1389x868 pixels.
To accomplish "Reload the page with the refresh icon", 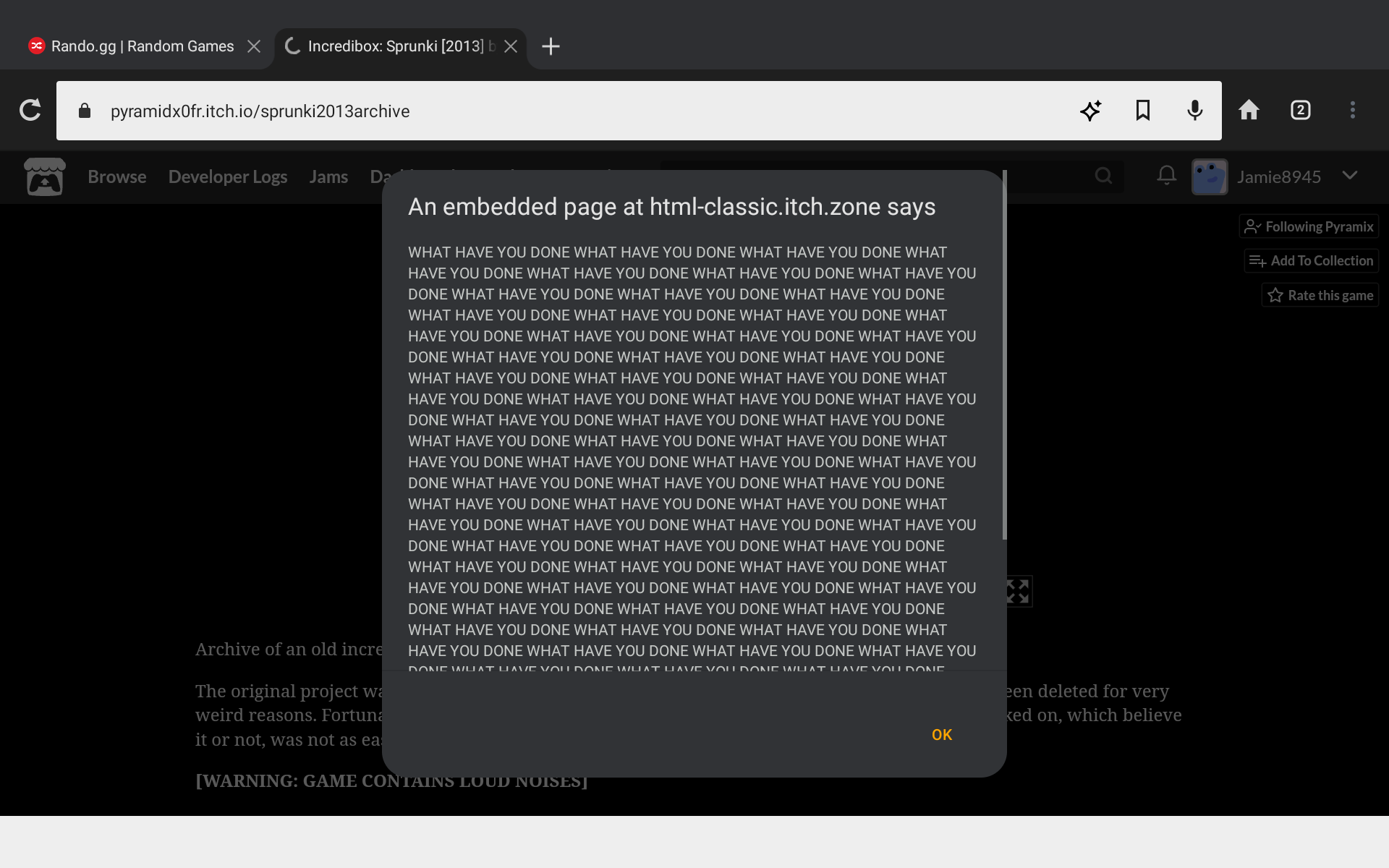I will (30, 111).
